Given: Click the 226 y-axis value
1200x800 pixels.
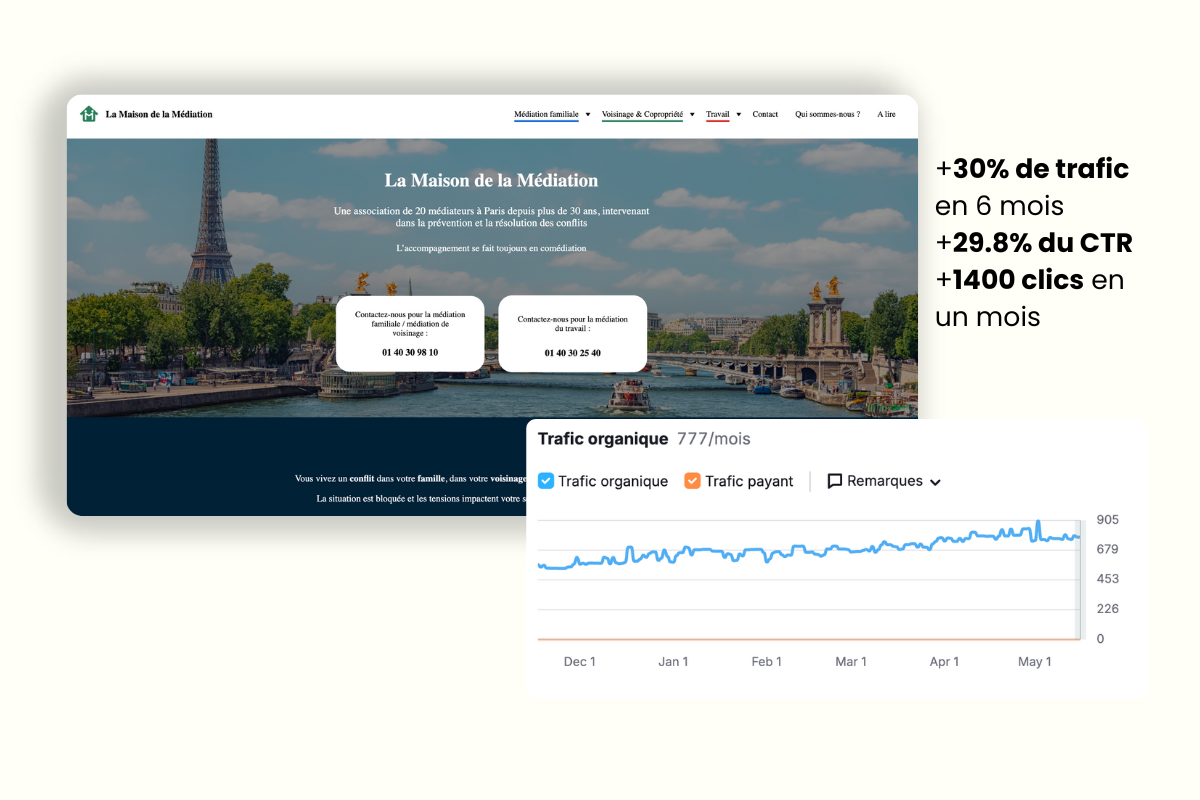Looking at the screenshot, I should [x=1107, y=609].
